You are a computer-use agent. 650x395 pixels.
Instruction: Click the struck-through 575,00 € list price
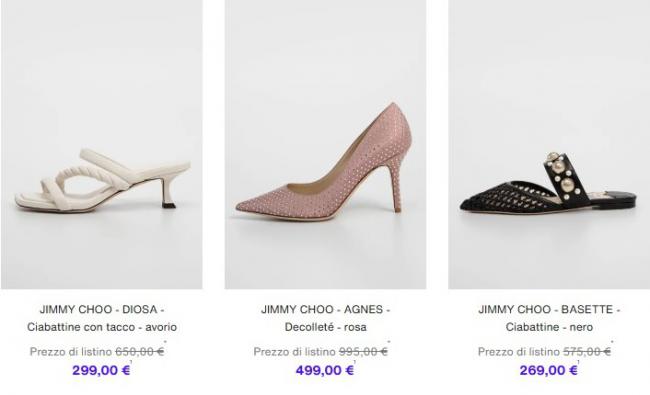click(x=587, y=351)
